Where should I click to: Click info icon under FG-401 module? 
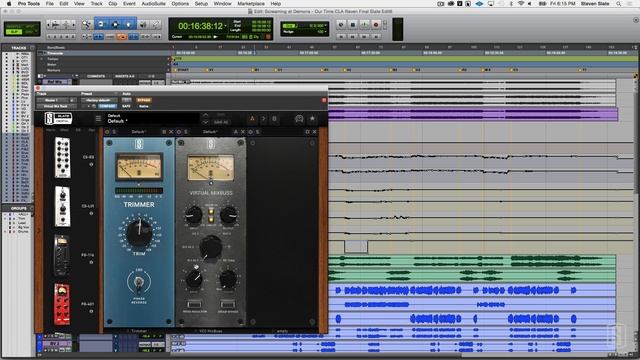[x=91, y=311]
